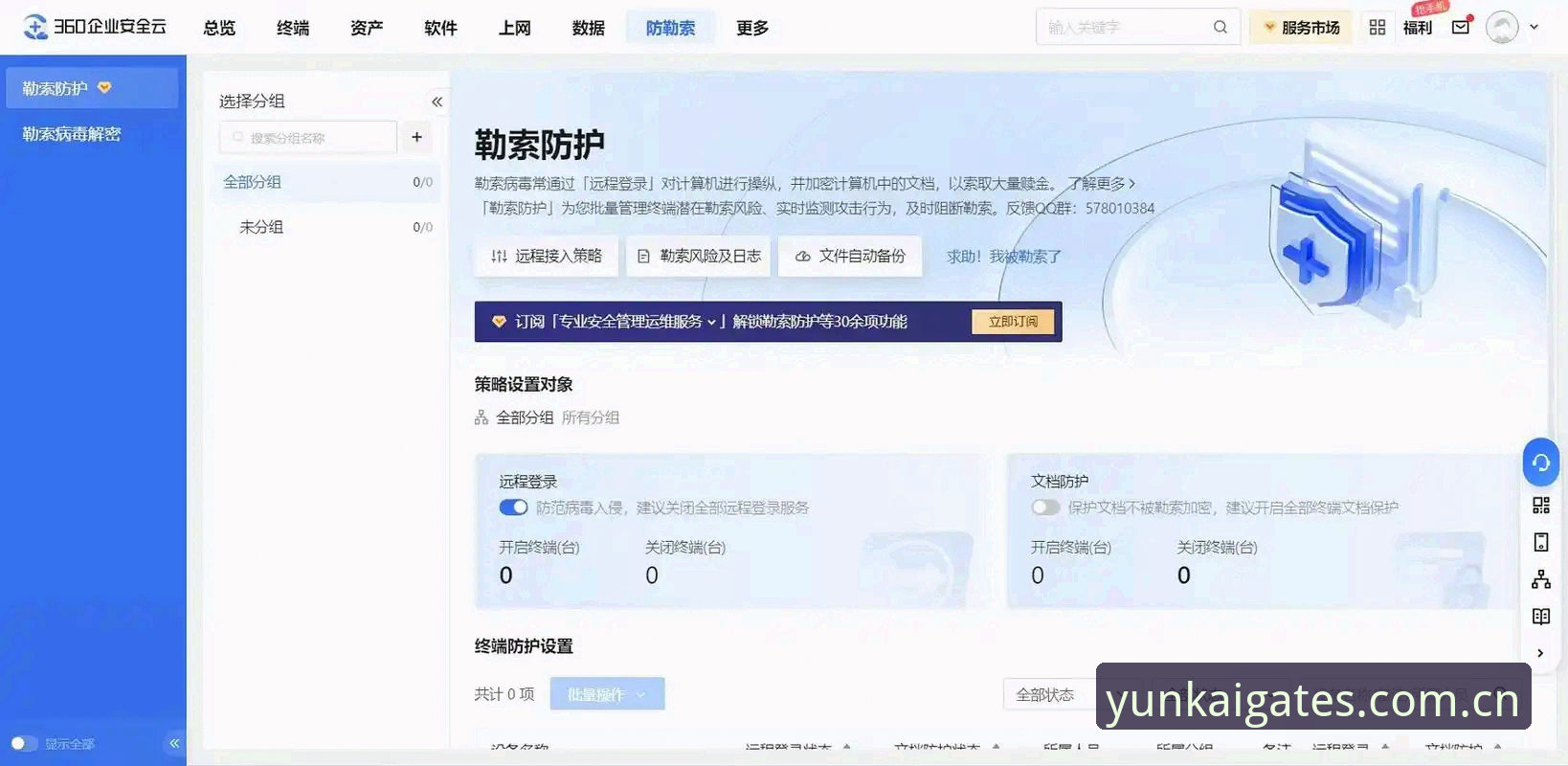Toggle the 文档防护 switch
1568x766 pixels.
(1045, 507)
